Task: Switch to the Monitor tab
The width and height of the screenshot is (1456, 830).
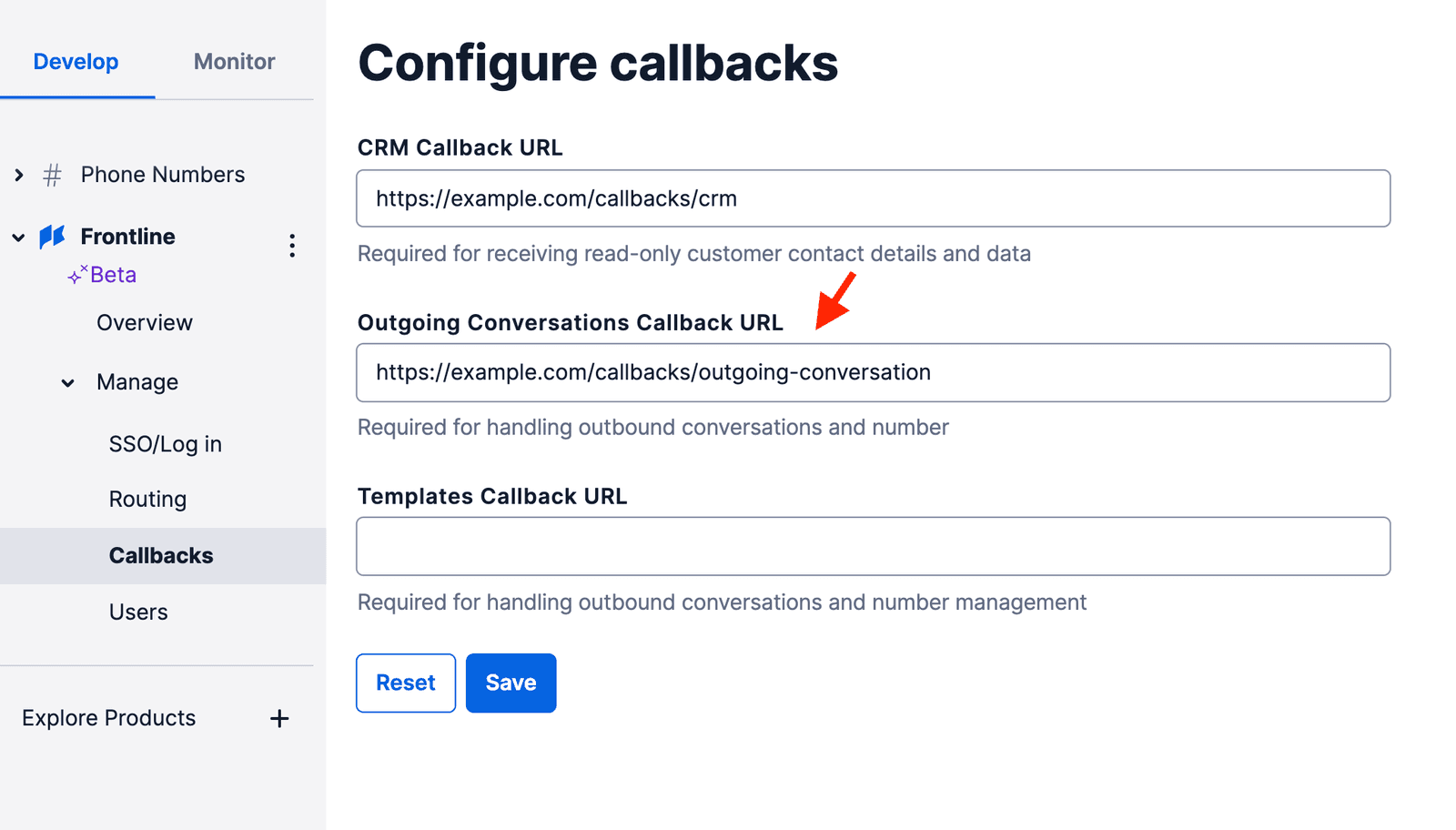Action: pyautogui.click(x=234, y=61)
